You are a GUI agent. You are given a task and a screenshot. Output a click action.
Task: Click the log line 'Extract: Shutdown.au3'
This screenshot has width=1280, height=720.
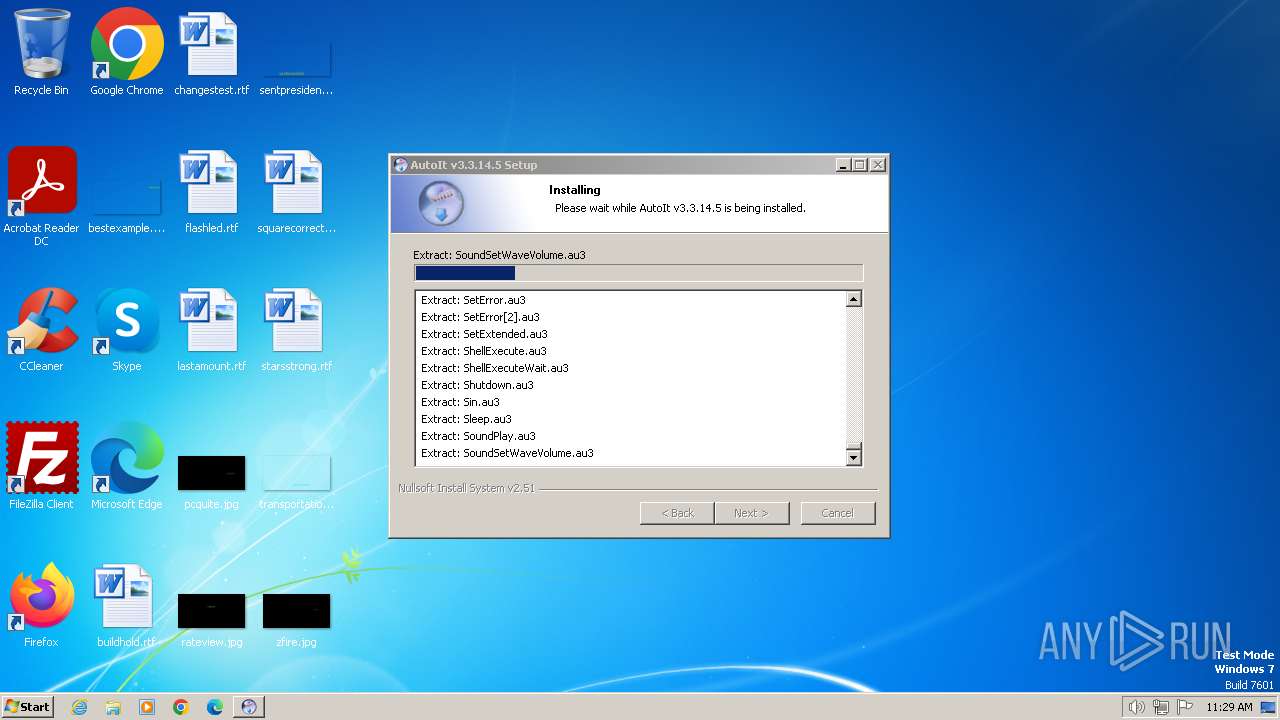pos(477,385)
